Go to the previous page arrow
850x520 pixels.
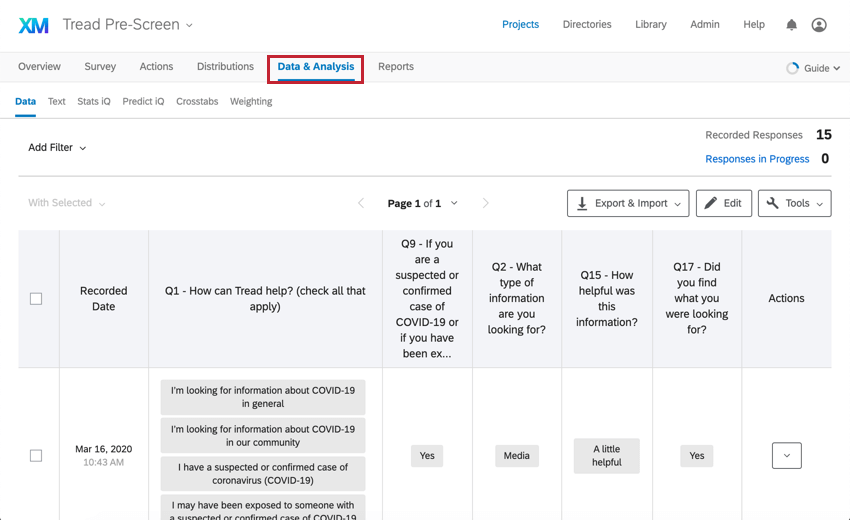point(361,203)
